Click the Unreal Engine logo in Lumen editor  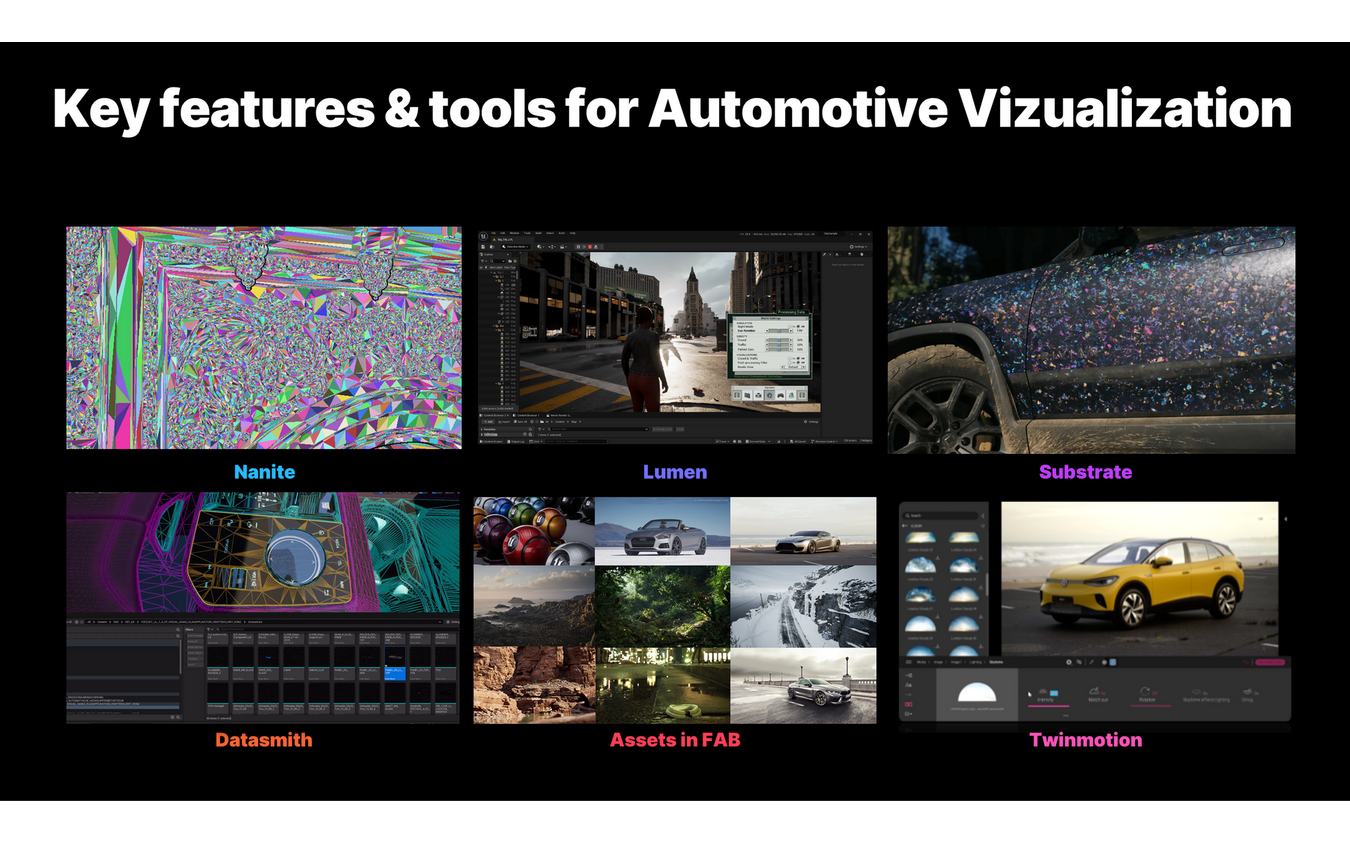click(x=485, y=237)
